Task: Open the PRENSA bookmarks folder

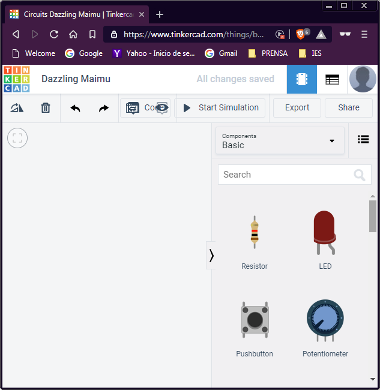Action: pyautogui.click(x=268, y=53)
